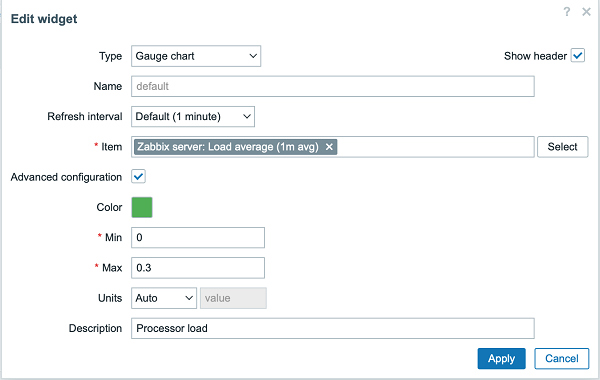Disable the Advanced configuration checkbox

tap(138, 177)
